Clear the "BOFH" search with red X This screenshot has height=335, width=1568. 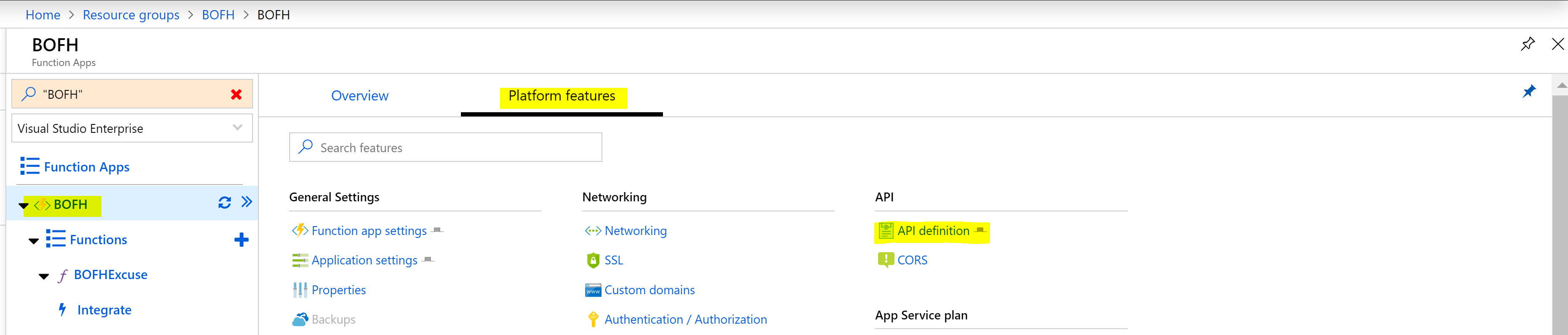236,94
